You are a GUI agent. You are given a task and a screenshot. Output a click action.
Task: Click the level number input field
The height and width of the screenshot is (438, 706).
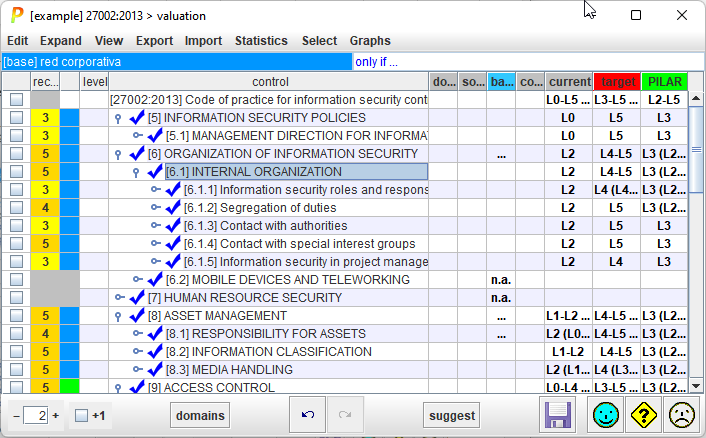tap(36, 415)
